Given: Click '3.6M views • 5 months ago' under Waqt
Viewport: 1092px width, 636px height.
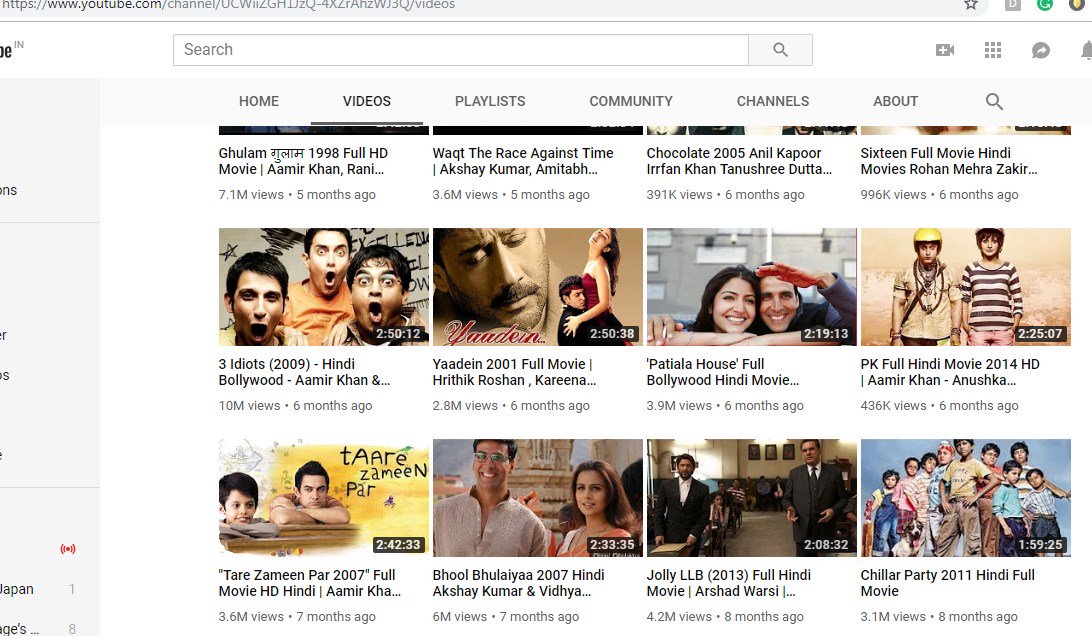Looking at the screenshot, I should 510,195.
